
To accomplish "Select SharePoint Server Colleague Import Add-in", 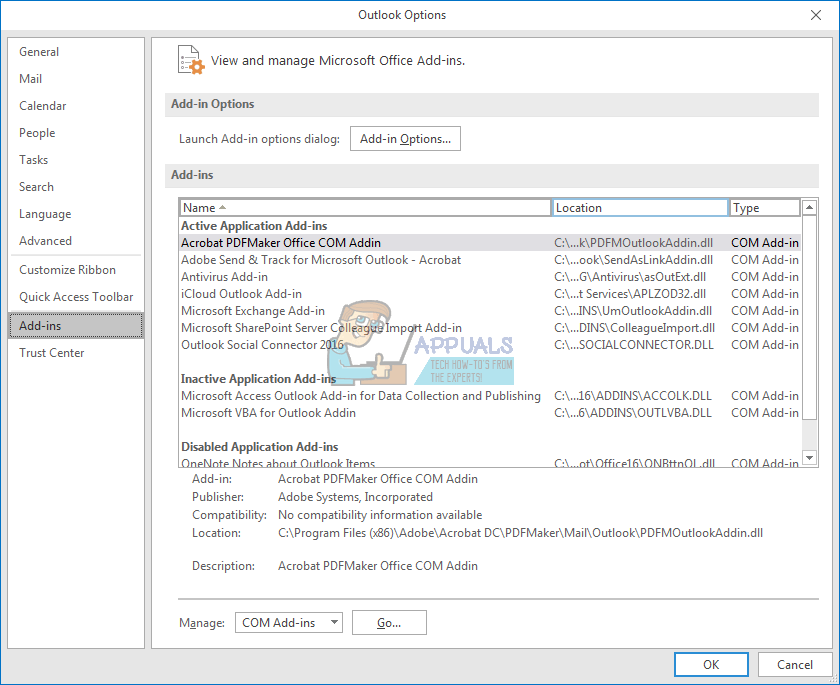I will click(x=490, y=328).
